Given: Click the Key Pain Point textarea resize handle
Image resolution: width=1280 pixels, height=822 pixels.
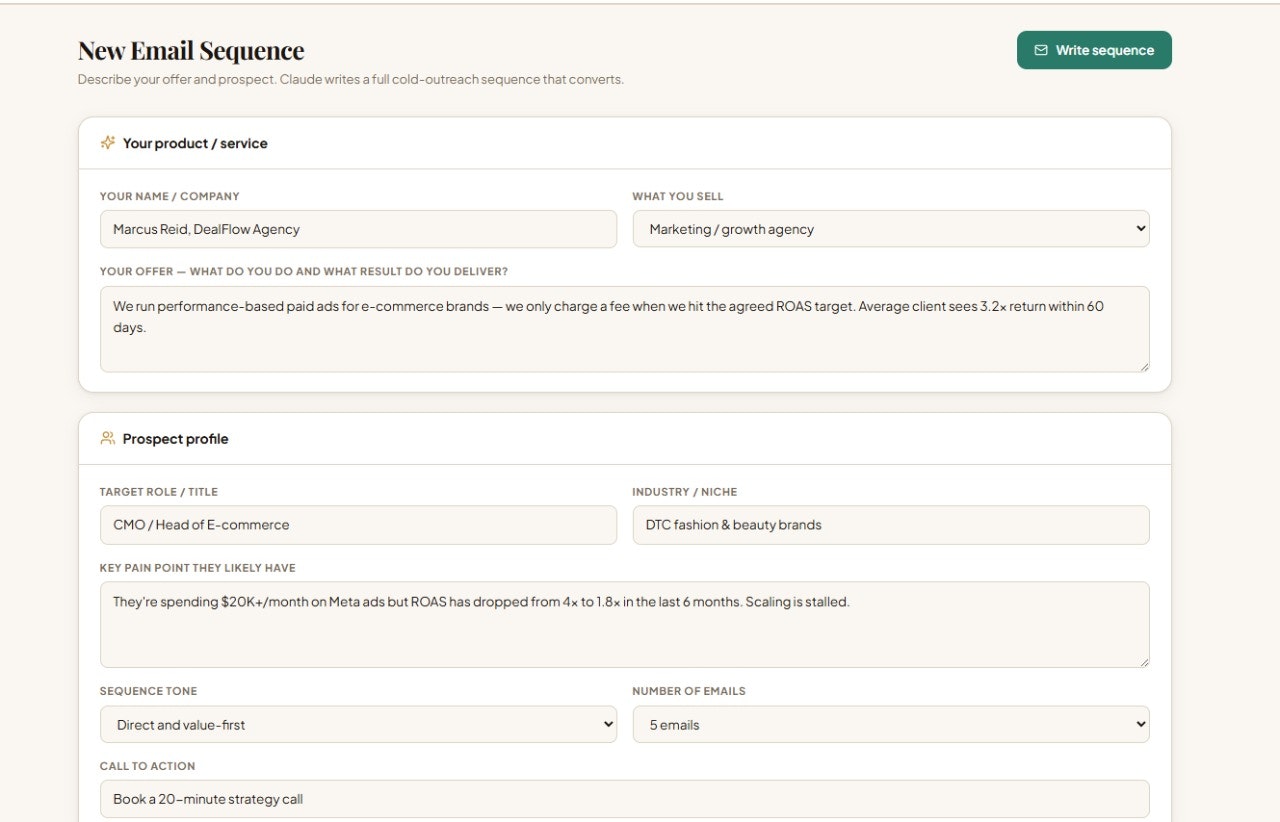Looking at the screenshot, I should click(x=1144, y=662).
